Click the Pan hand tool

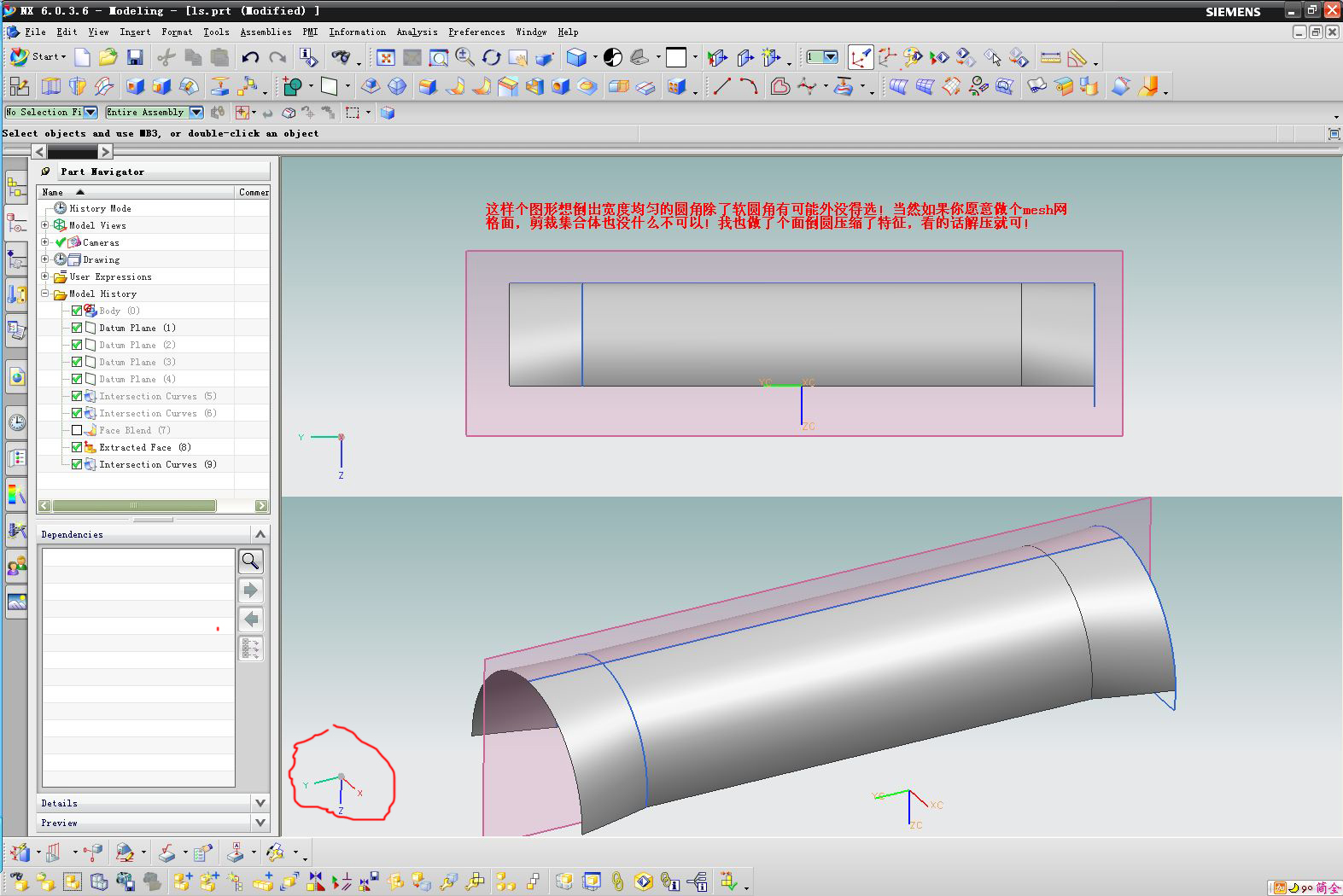click(517, 57)
